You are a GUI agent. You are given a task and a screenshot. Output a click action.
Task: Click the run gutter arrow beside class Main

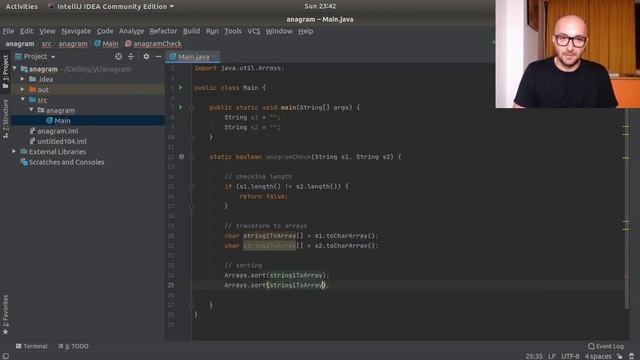tap(181, 87)
